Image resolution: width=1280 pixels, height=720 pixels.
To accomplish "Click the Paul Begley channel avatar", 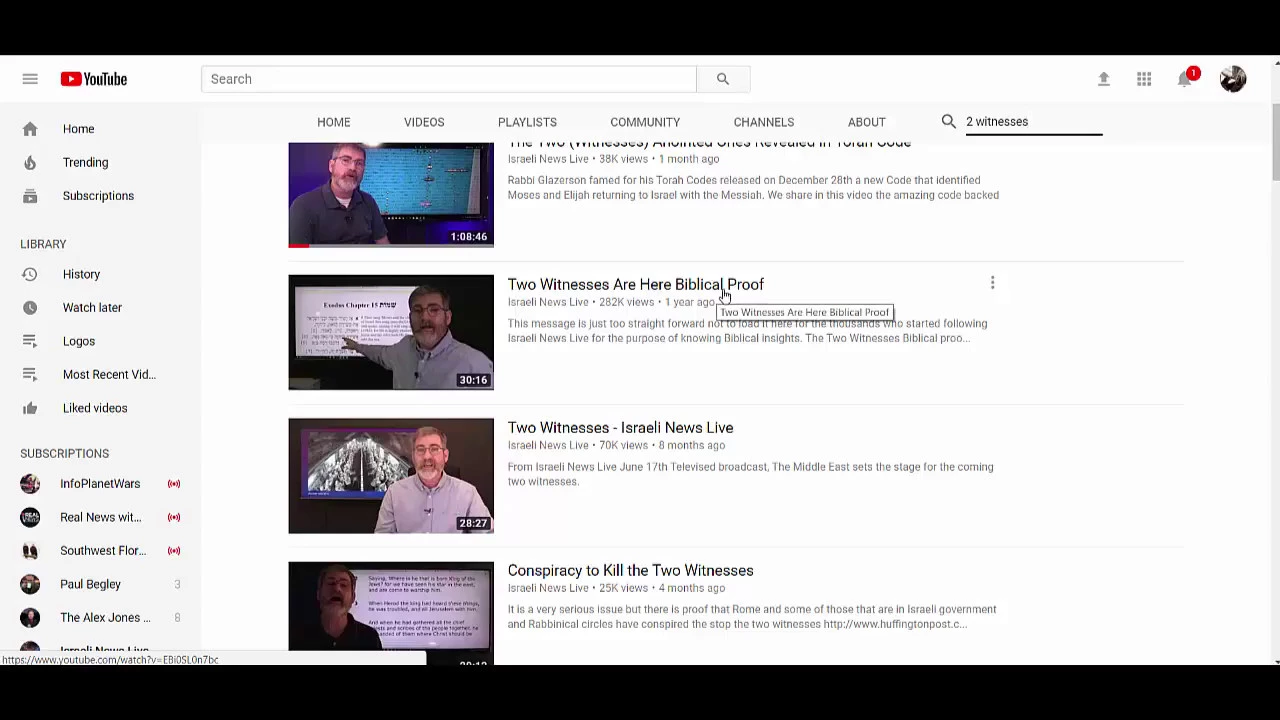I will (30, 584).
